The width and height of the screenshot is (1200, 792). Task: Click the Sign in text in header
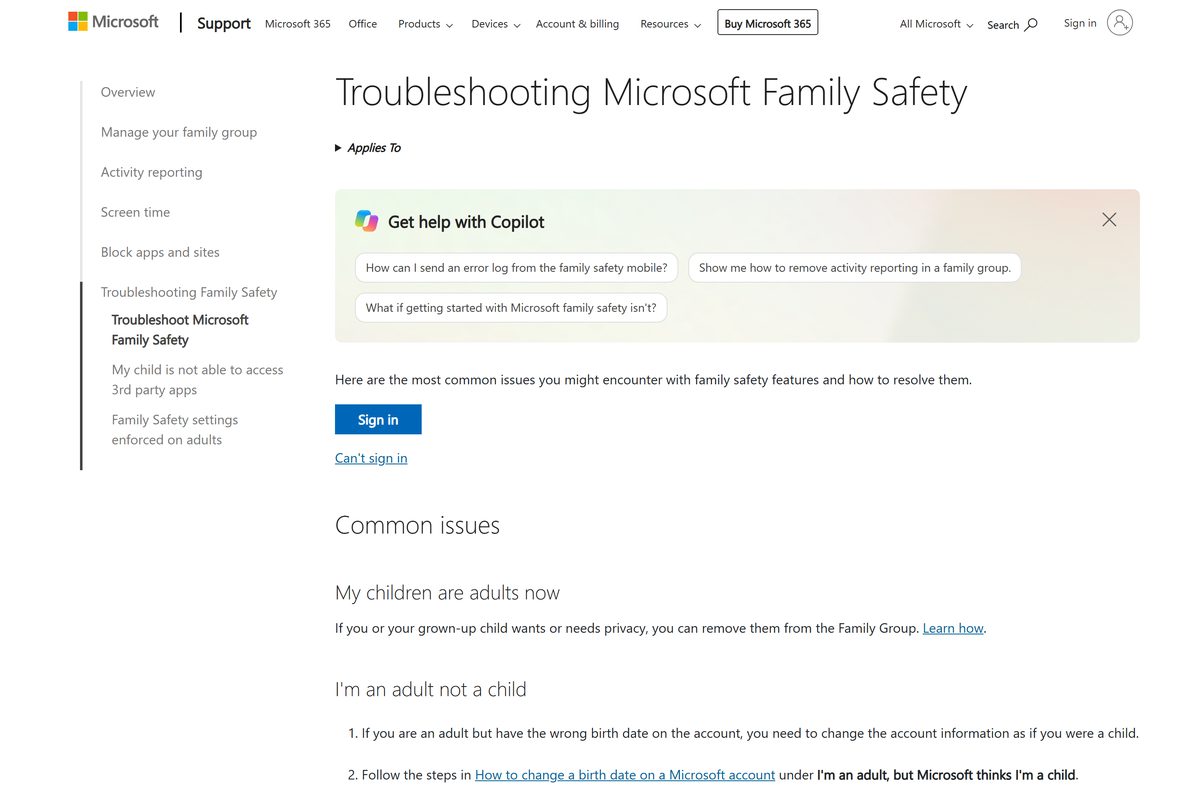tap(1080, 23)
